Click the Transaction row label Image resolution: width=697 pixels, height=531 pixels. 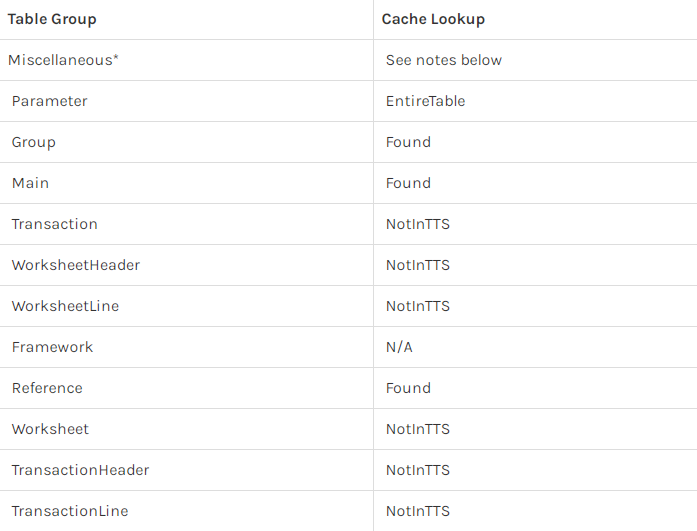point(55,224)
